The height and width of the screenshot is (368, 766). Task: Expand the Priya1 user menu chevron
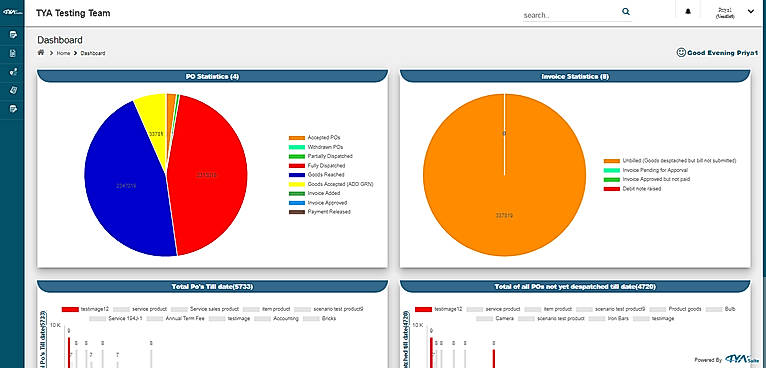click(750, 12)
